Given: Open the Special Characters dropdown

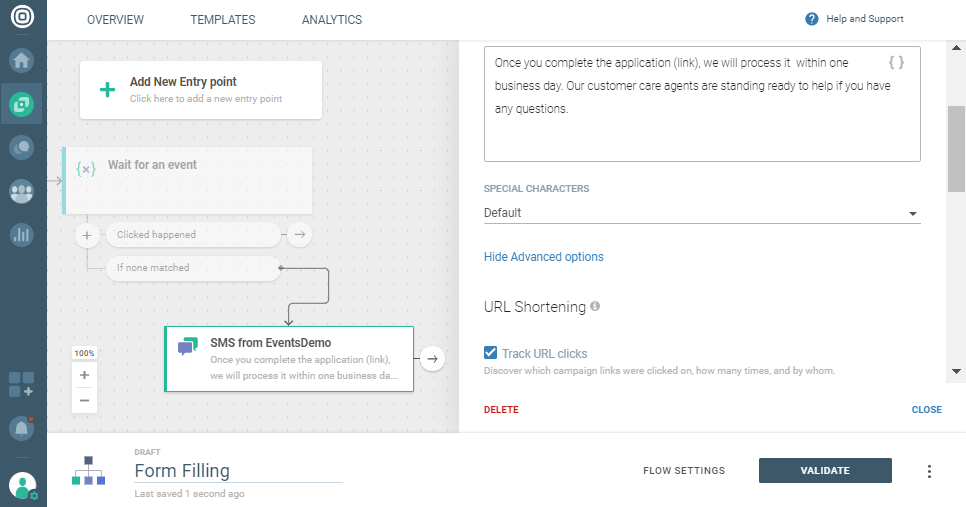Looking at the screenshot, I should [x=701, y=213].
